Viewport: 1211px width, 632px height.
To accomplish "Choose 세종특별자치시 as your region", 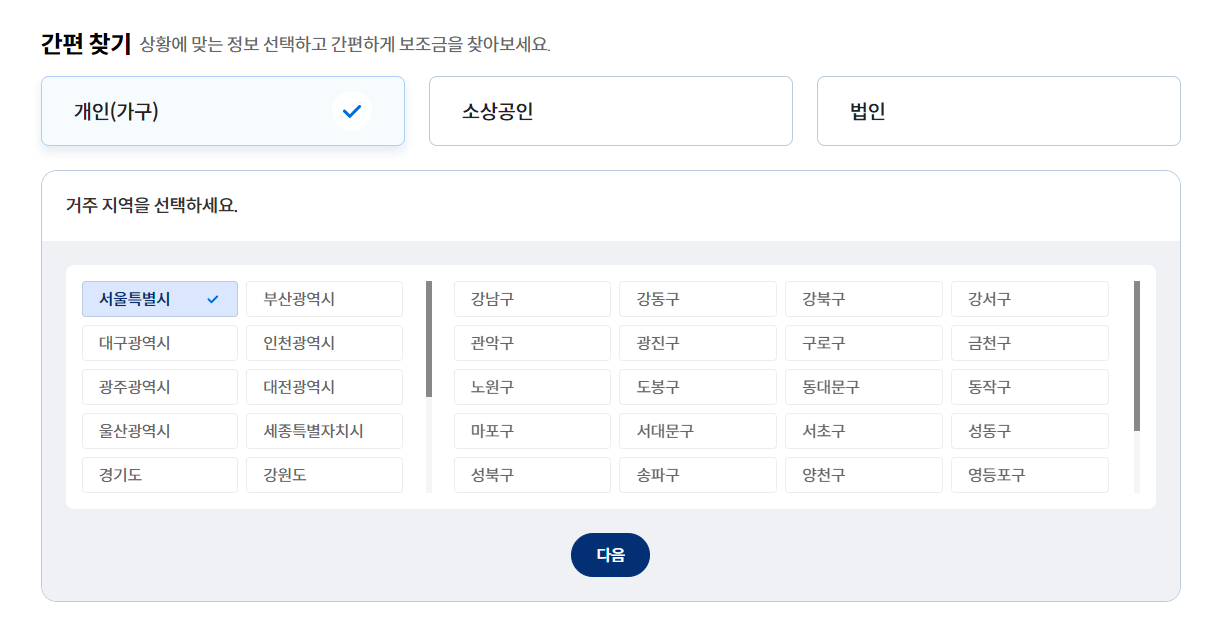I will (x=324, y=430).
